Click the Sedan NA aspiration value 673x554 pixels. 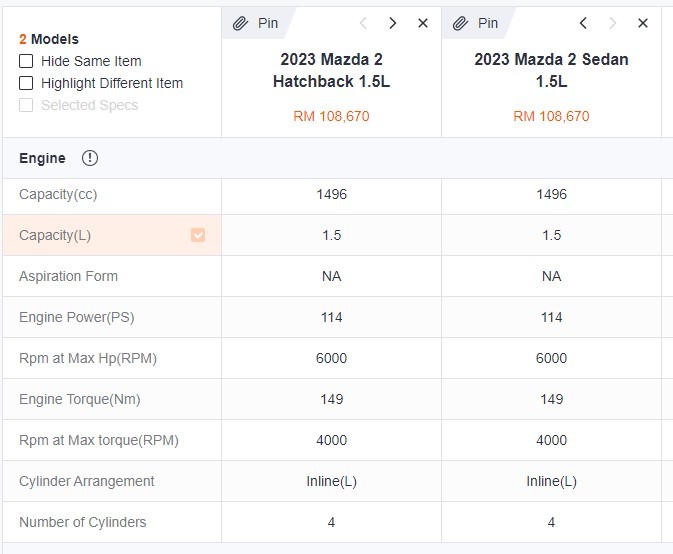coord(551,276)
